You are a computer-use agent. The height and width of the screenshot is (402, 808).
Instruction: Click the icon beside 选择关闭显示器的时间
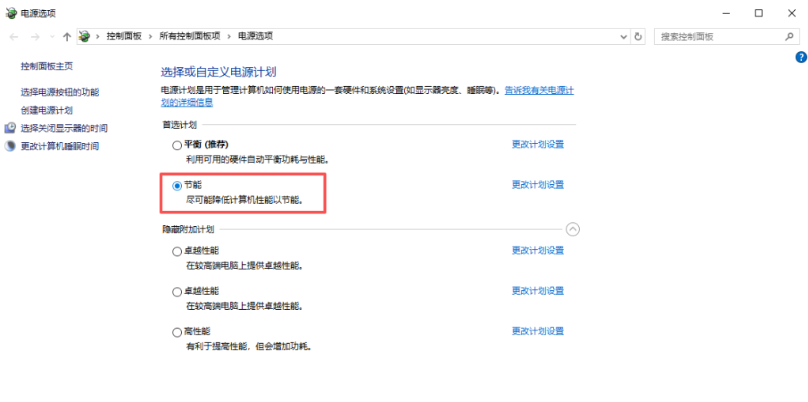10,128
